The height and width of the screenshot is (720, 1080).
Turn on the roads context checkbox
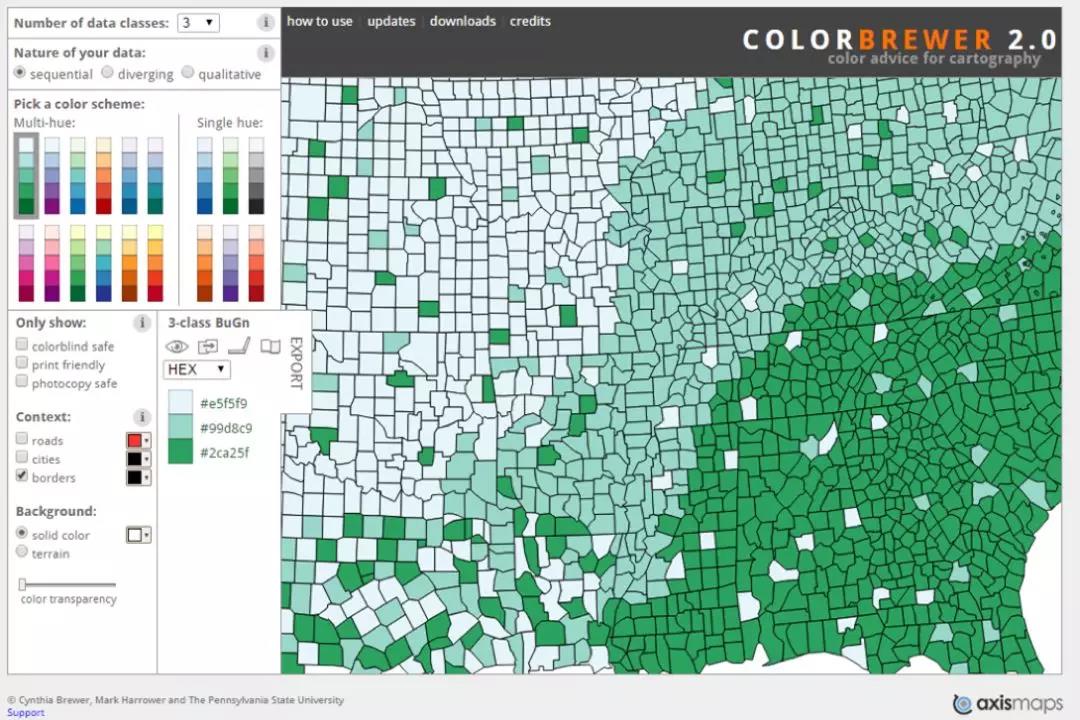(22, 440)
